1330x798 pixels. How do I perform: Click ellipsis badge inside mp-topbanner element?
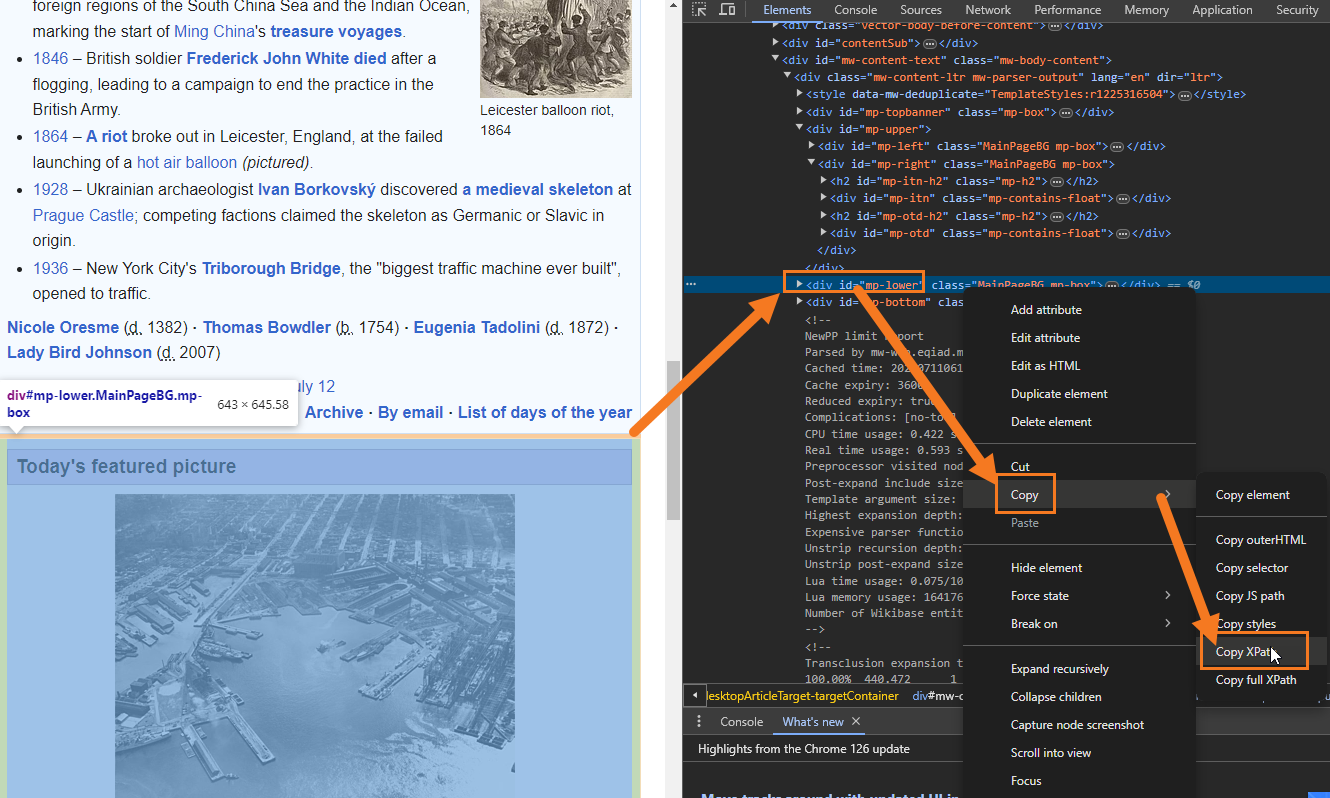click(1117, 112)
